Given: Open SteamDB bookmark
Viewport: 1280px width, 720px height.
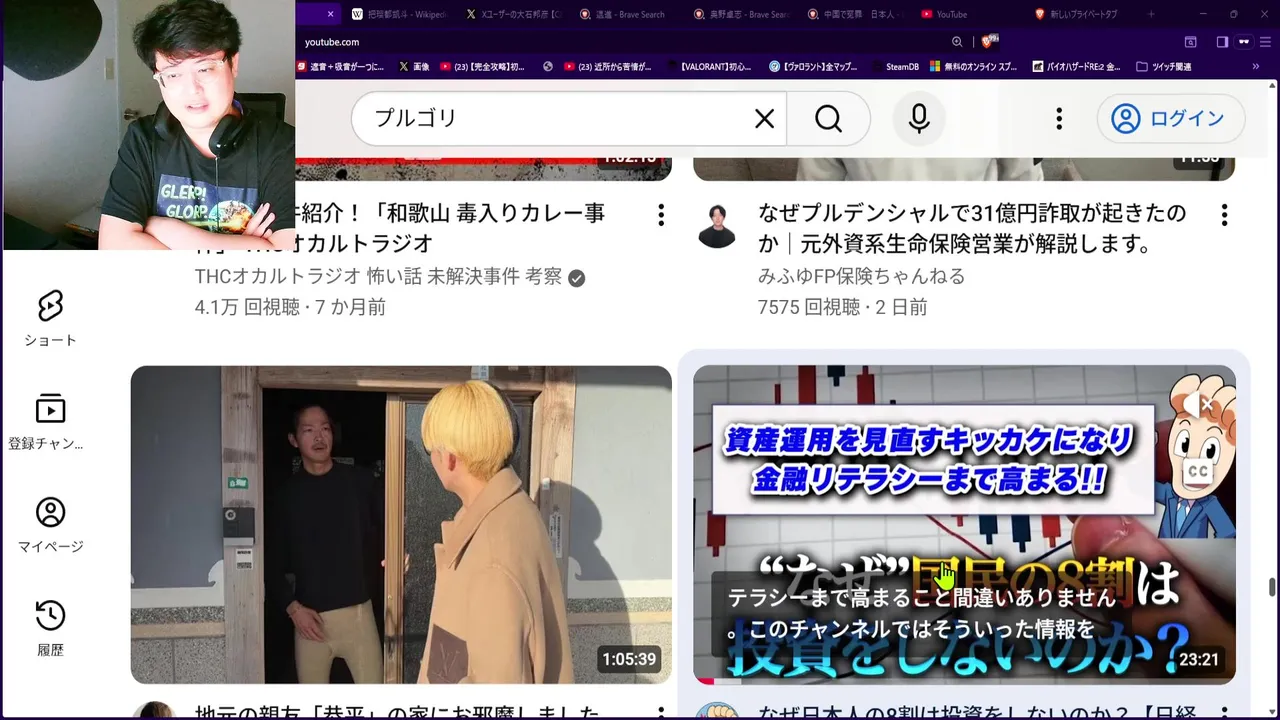Looking at the screenshot, I should 895,67.
